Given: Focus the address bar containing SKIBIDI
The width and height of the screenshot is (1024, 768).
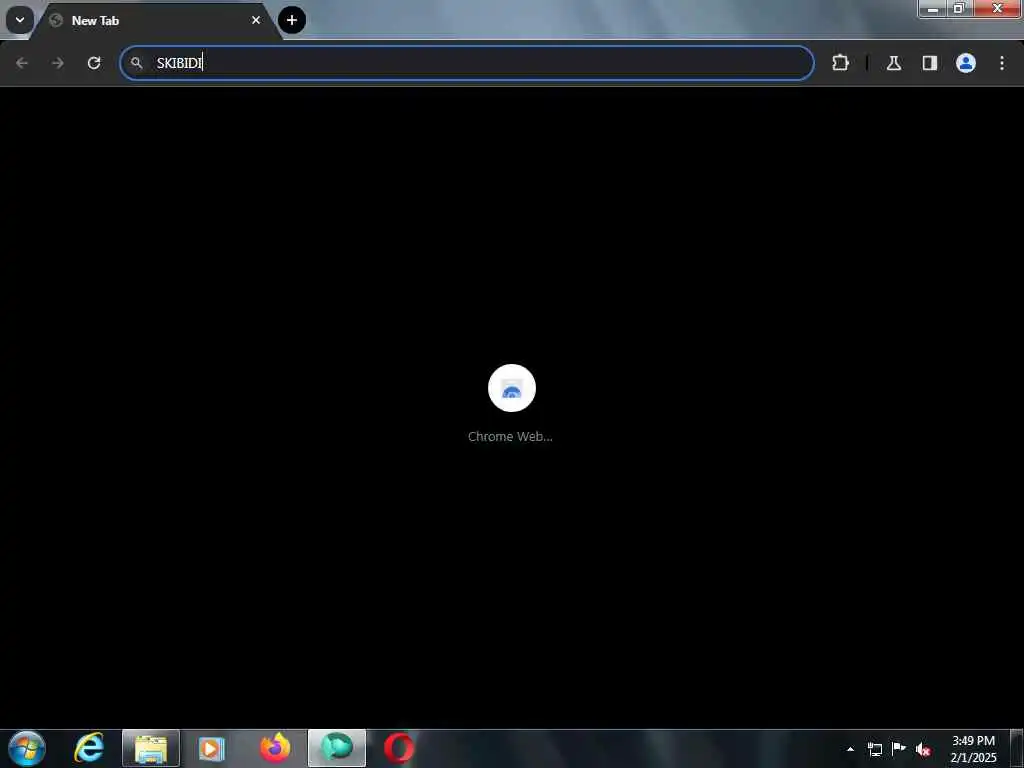Looking at the screenshot, I should point(467,63).
